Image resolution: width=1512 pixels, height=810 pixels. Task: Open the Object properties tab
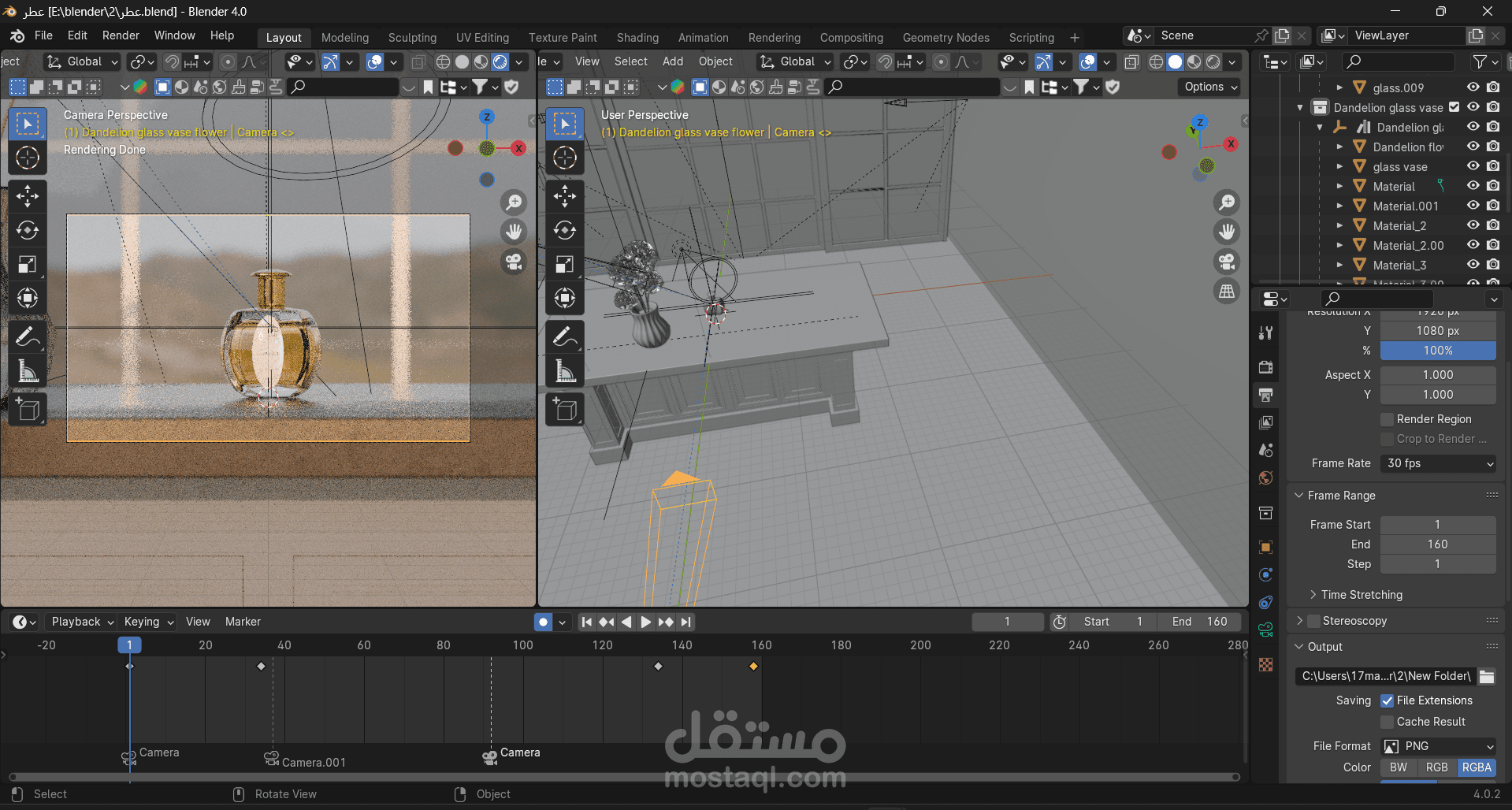[1265, 547]
